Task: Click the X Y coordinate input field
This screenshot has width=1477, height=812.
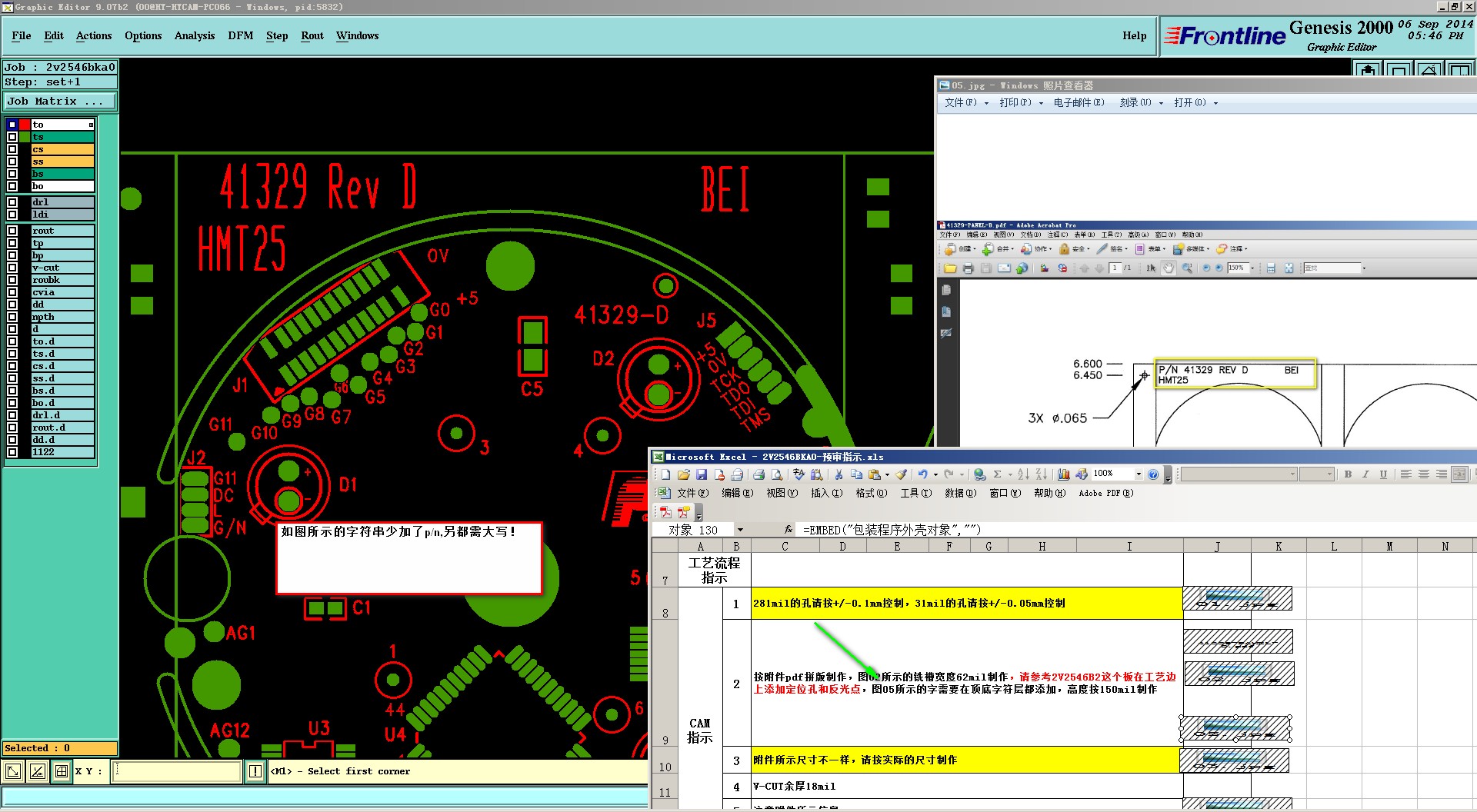Action: 177,771
